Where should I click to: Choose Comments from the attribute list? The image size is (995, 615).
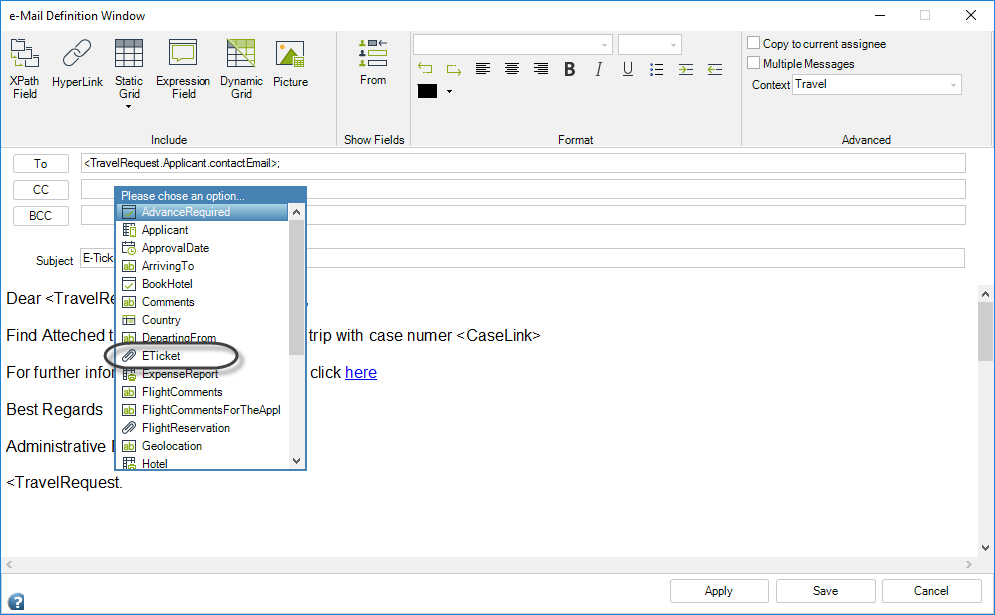pos(202,302)
